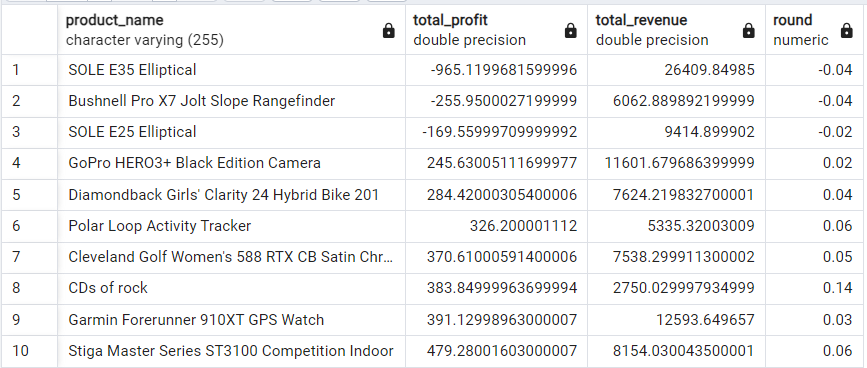The image size is (867, 368).
Task: Select the round column header
Action: coord(816,30)
